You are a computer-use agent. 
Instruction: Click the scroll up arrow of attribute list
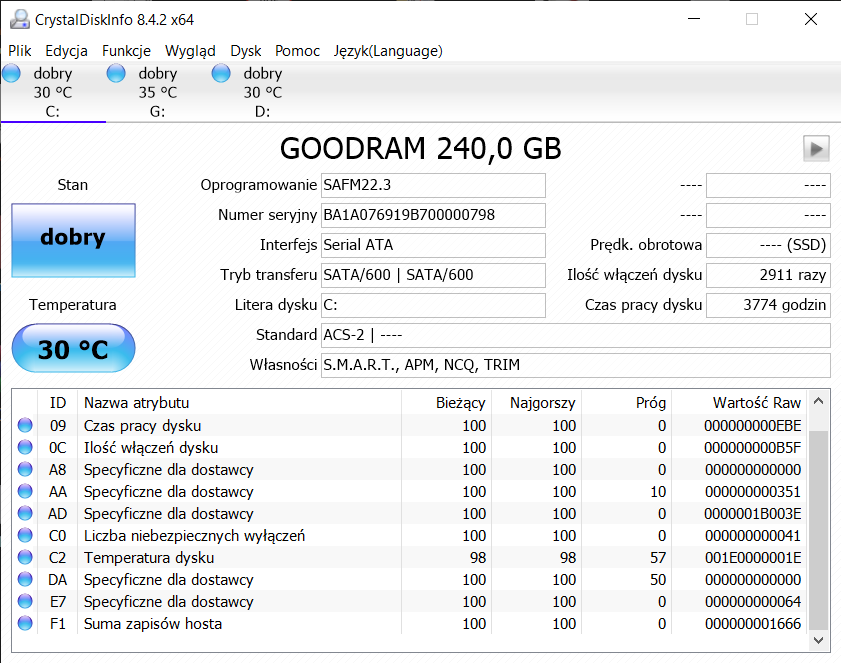pyautogui.click(x=818, y=401)
